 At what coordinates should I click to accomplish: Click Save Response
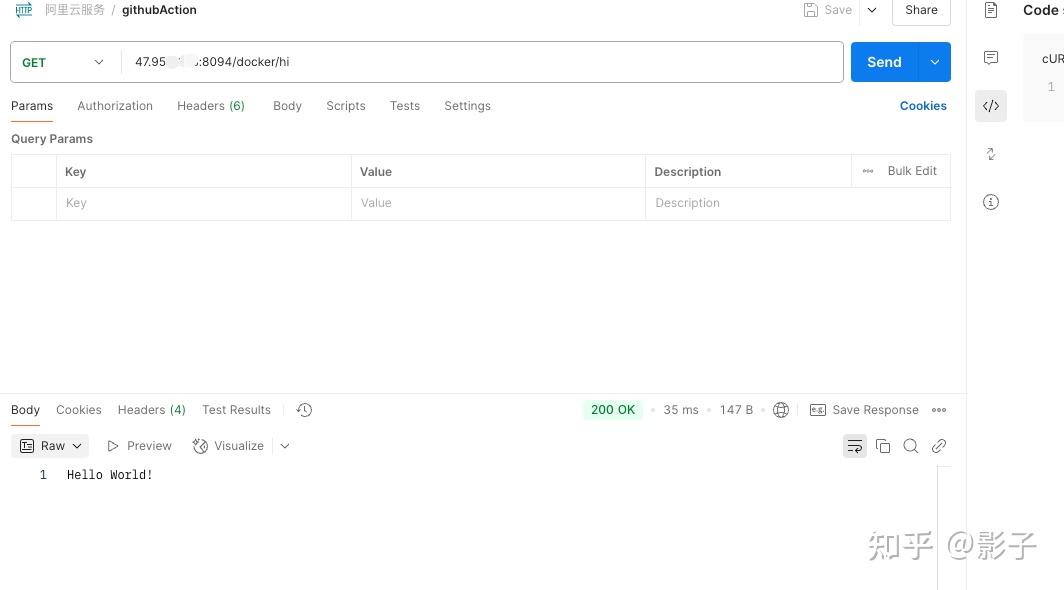pos(875,410)
